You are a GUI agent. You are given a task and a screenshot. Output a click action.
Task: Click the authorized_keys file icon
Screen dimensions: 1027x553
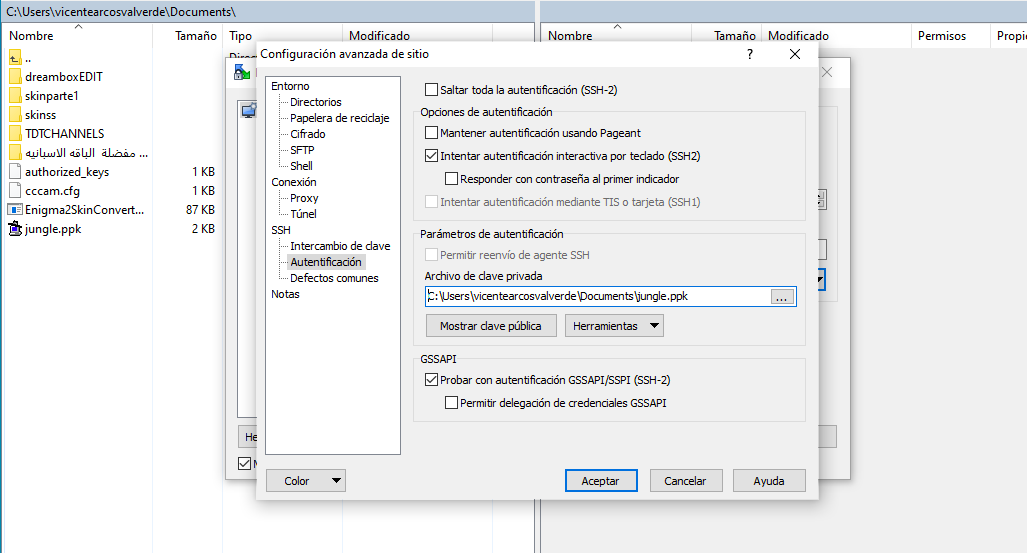tap(14, 172)
